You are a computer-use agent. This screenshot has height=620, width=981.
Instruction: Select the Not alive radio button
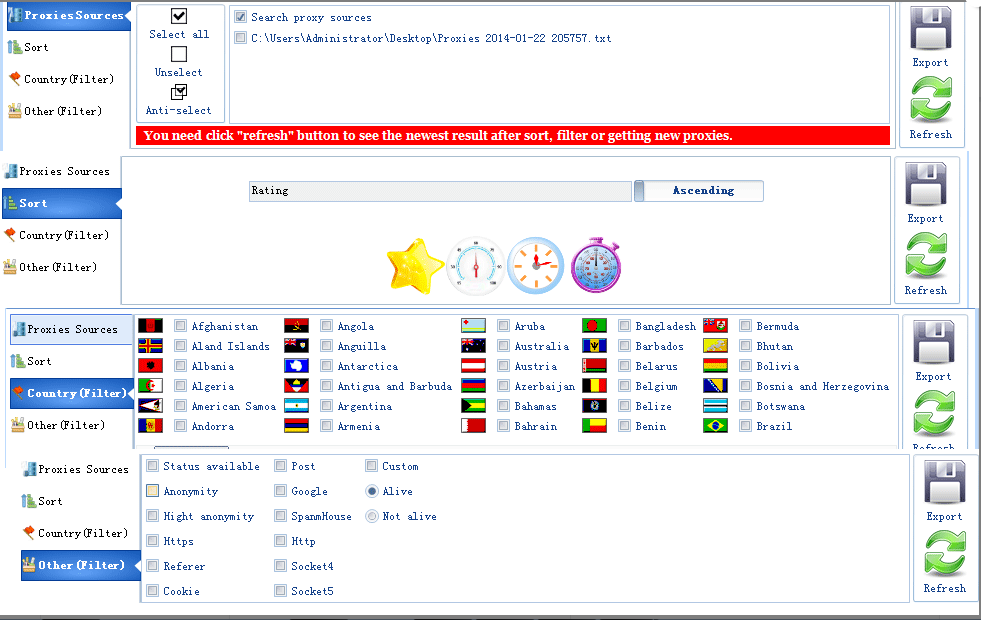coord(372,516)
